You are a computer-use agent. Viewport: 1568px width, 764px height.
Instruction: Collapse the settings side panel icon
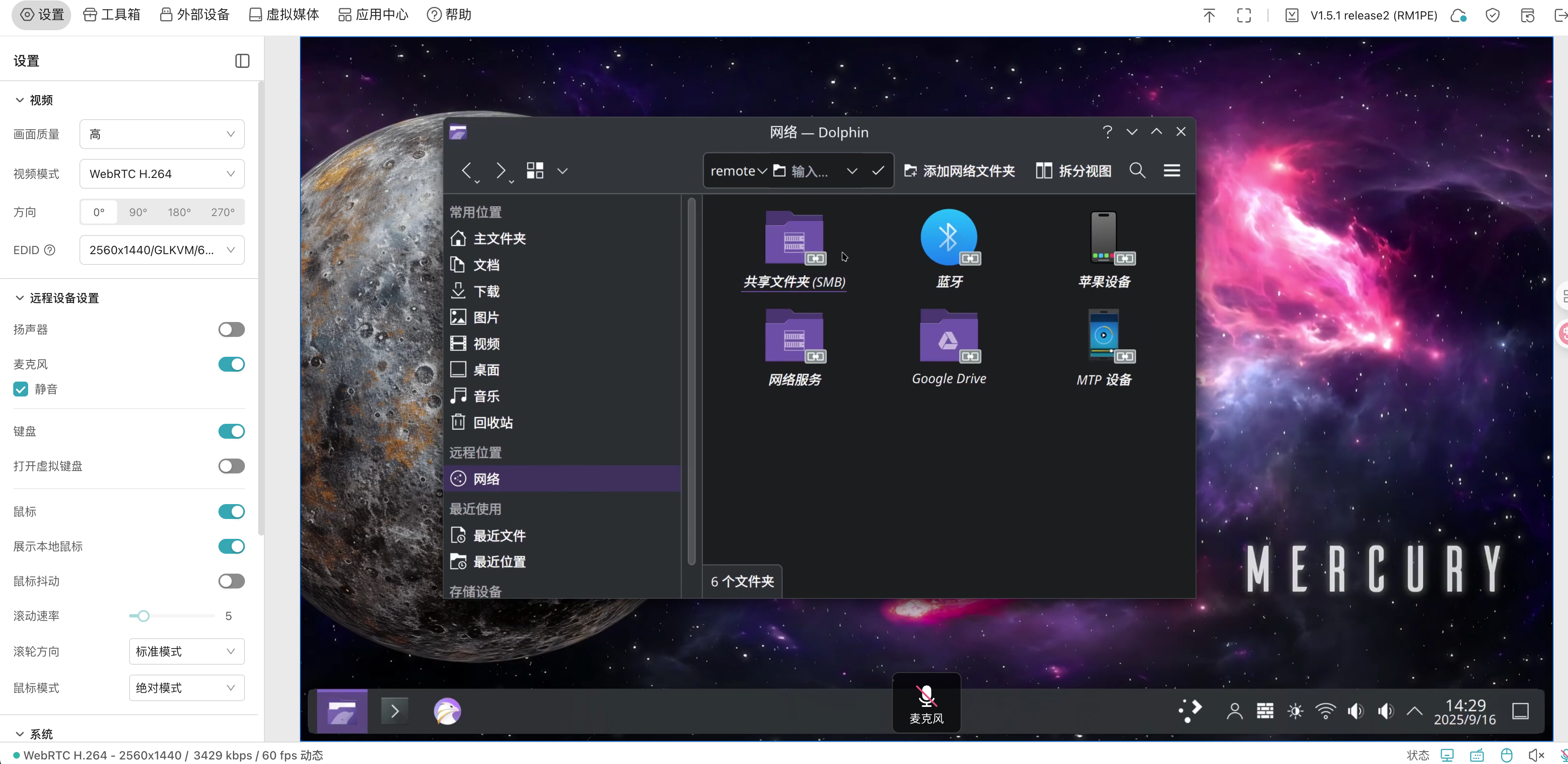pyautogui.click(x=242, y=61)
